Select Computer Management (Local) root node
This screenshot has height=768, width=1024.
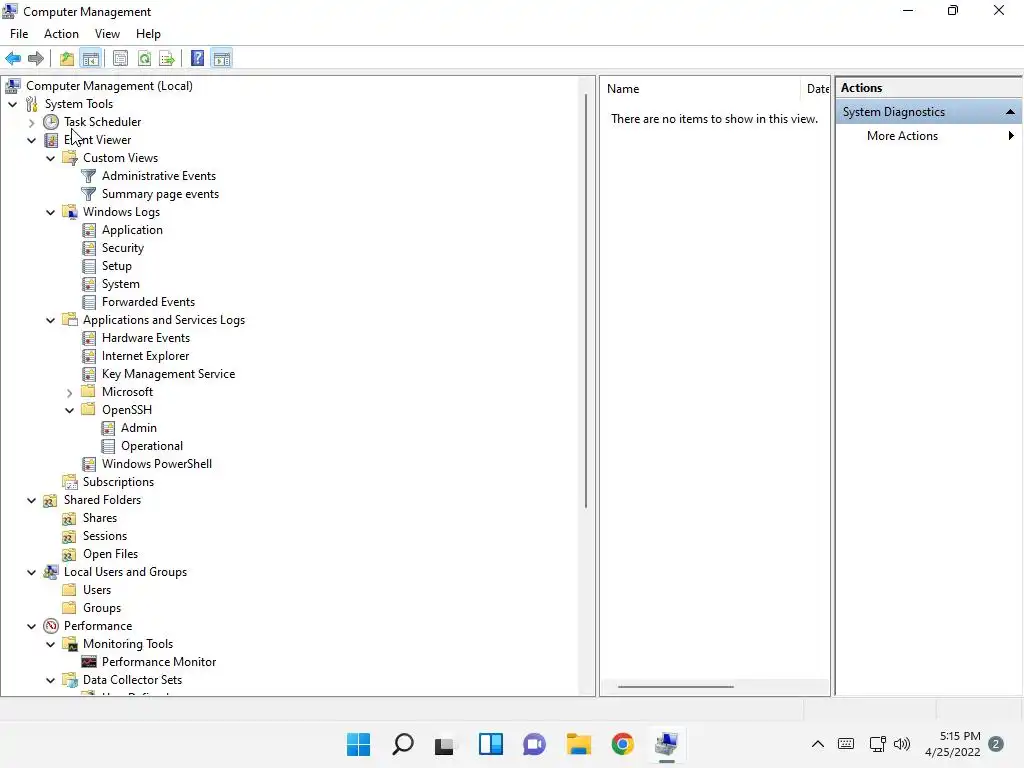pos(109,86)
